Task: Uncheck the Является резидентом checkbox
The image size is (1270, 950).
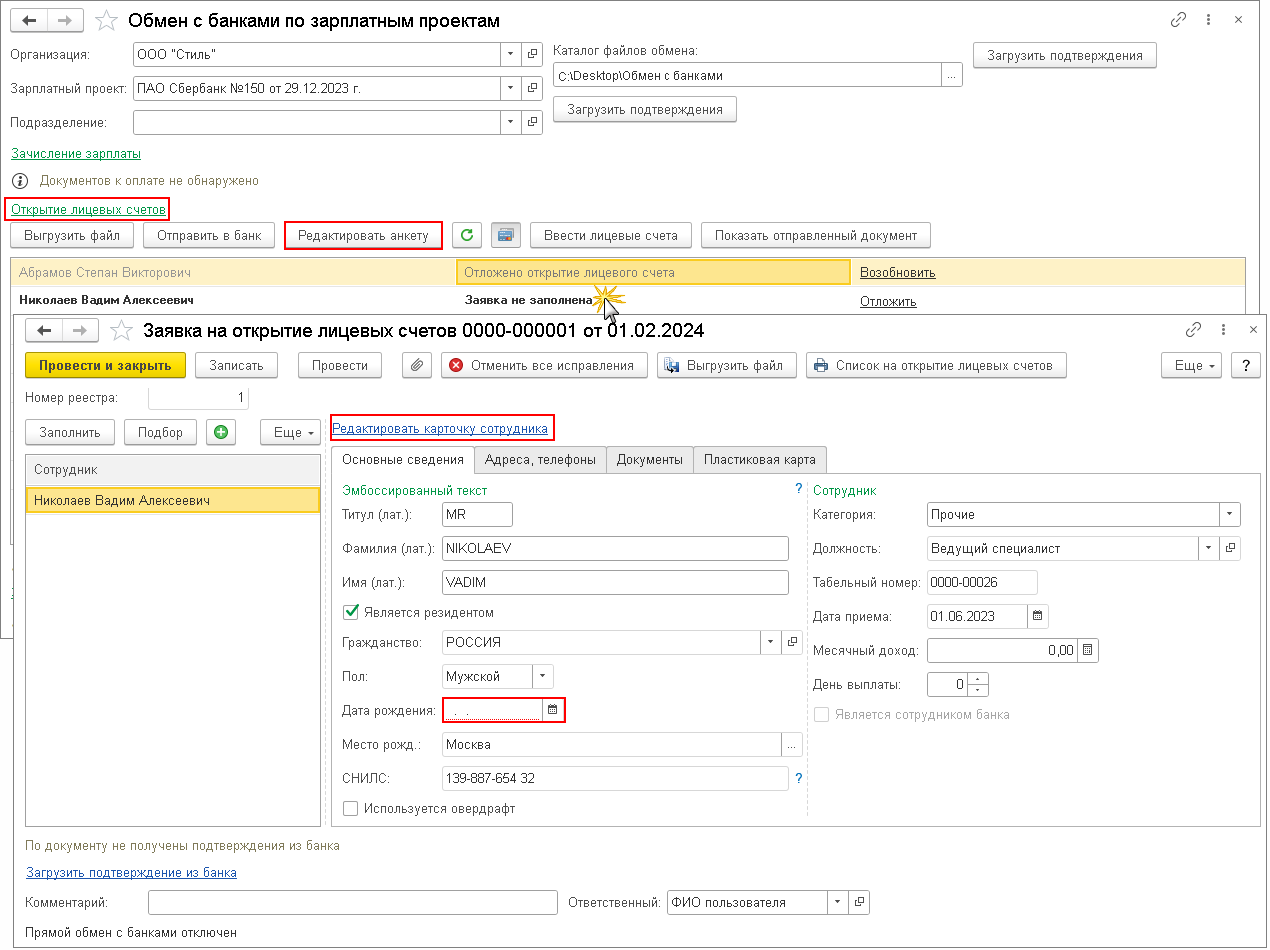Action: click(x=351, y=612)
